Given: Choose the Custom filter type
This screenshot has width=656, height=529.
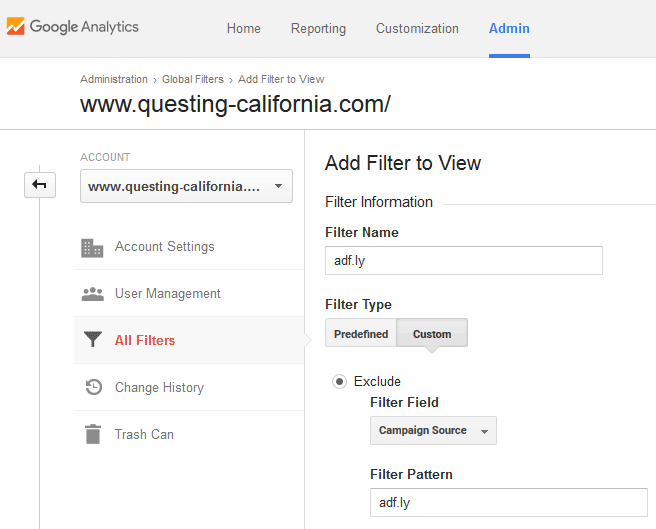Looking at the screenshot, I should (432, 334).
